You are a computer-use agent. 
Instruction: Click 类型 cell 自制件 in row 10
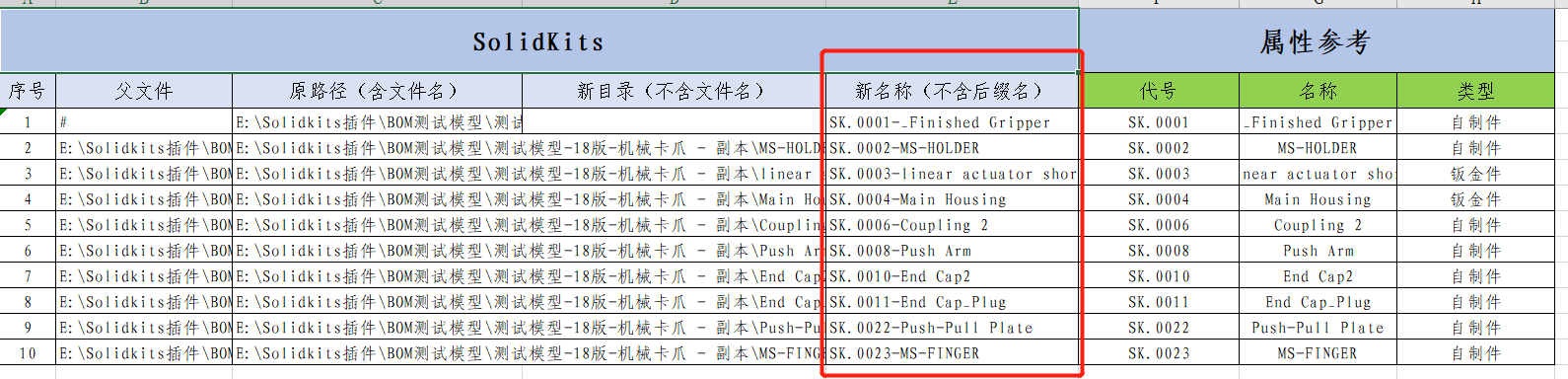pyautogui.click(x=1475, y=353)
